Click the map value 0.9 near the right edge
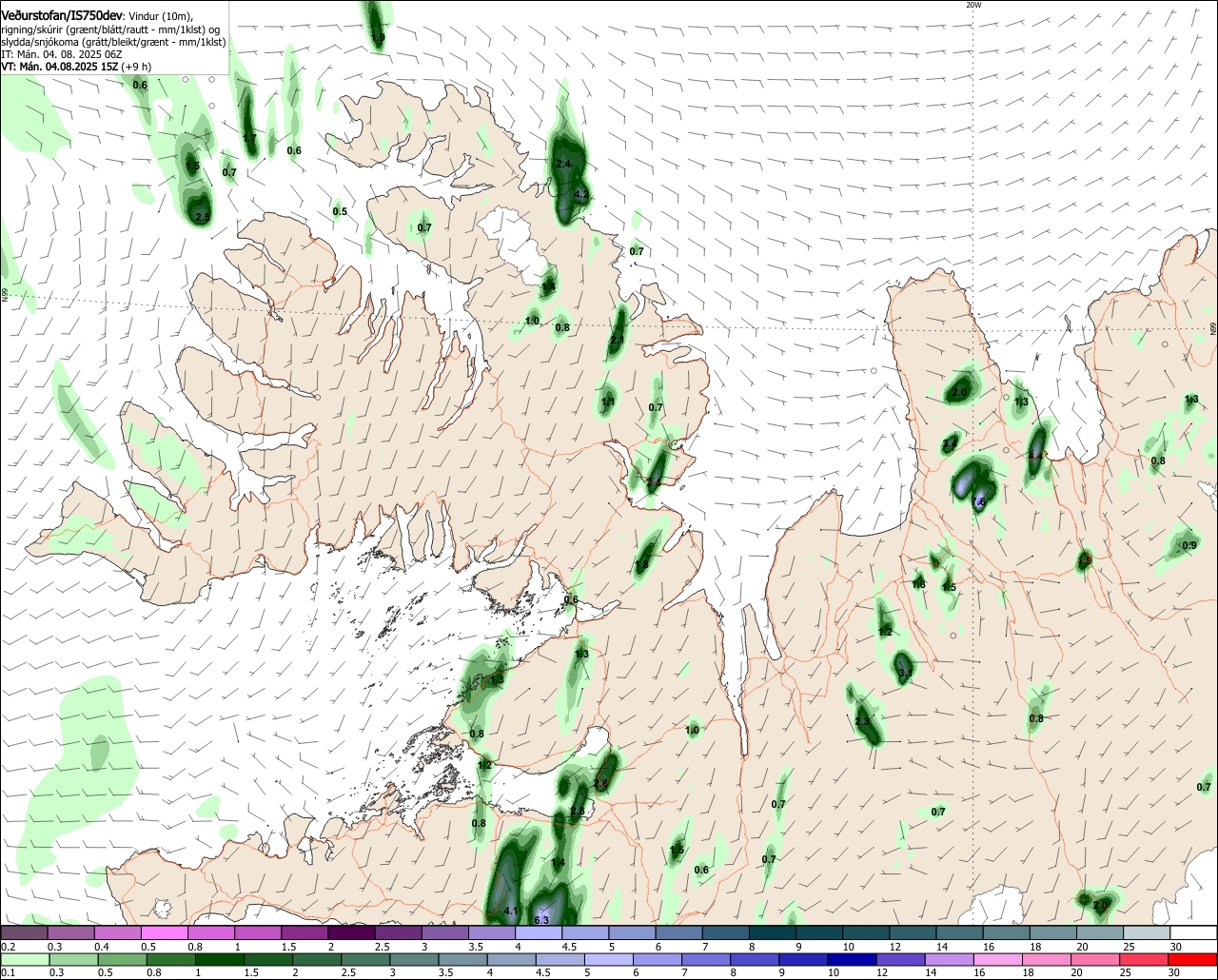Viewport: 1218px width, 980px height. pyautogui.click(x=1189, y=545)
